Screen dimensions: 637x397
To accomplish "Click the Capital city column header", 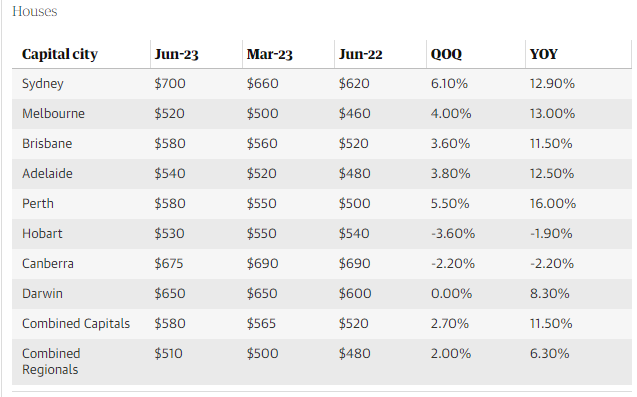I will pyautogui.click(x=60, y=54).
